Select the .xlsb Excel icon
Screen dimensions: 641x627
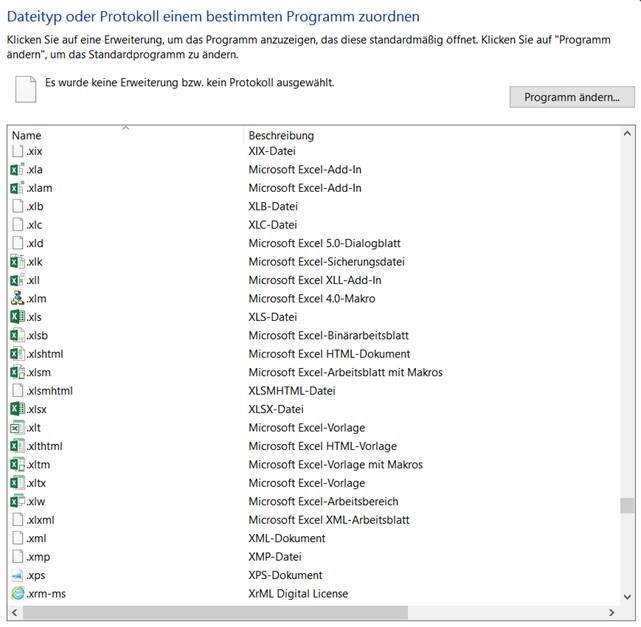pos(17,335)
